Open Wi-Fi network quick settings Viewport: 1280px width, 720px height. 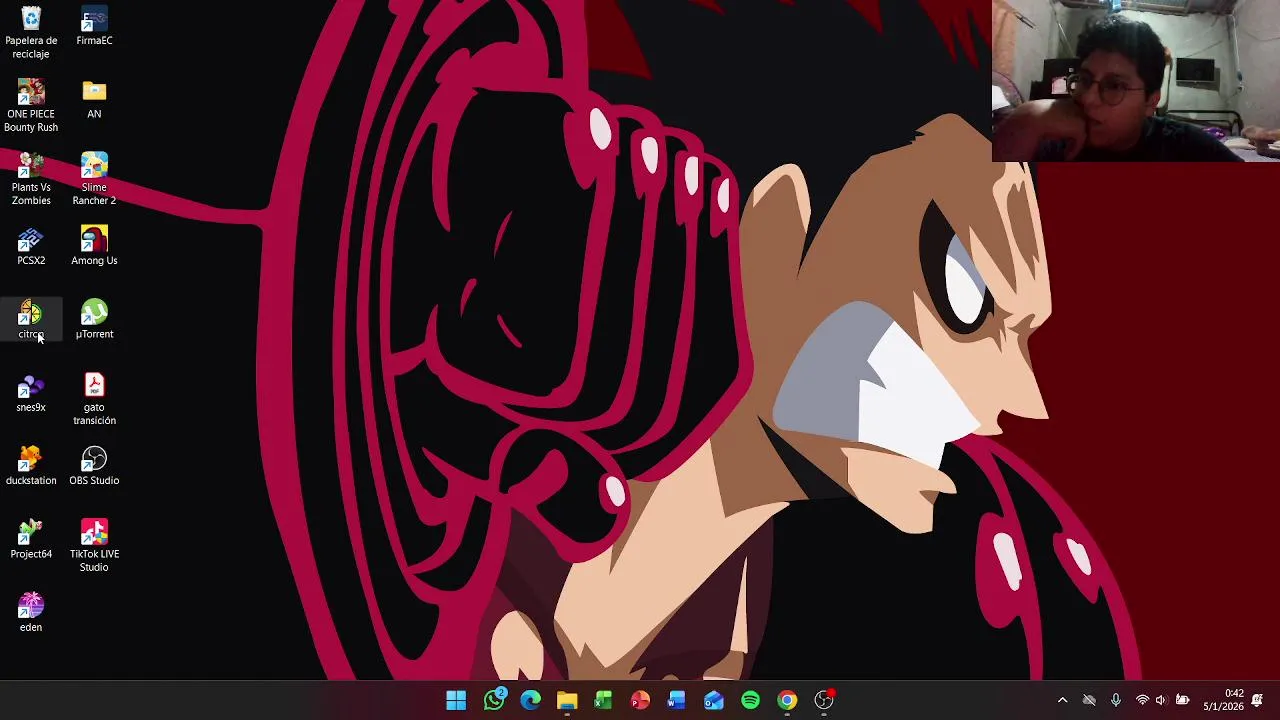click(1142, 700)
